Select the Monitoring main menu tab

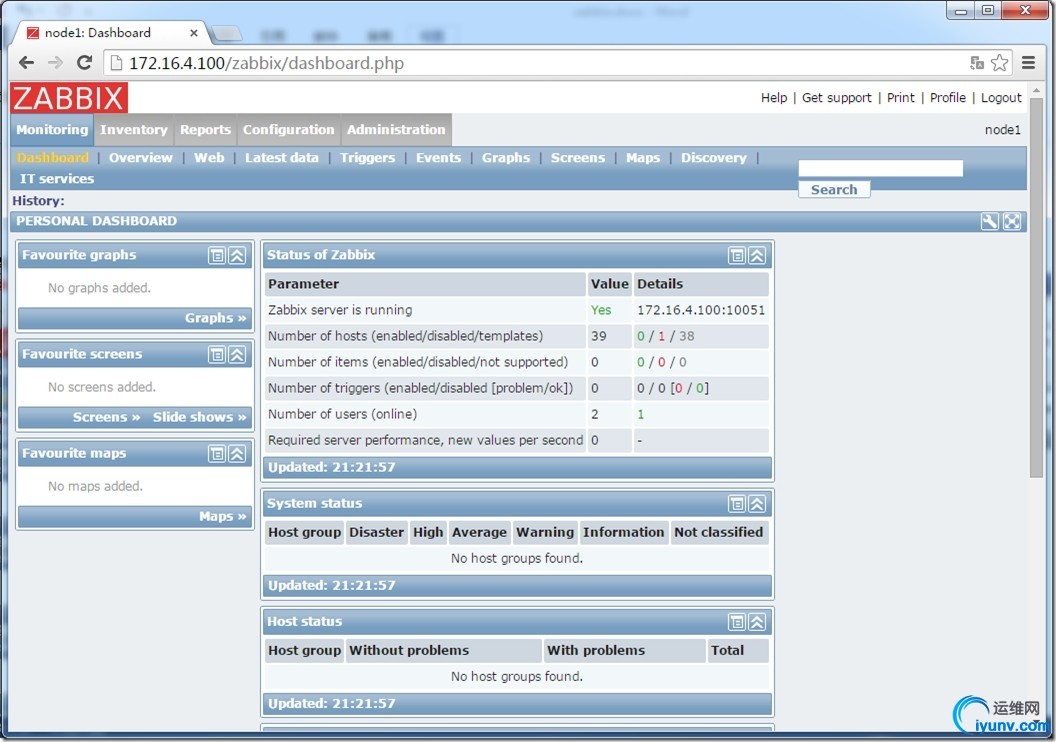[52, 129]
